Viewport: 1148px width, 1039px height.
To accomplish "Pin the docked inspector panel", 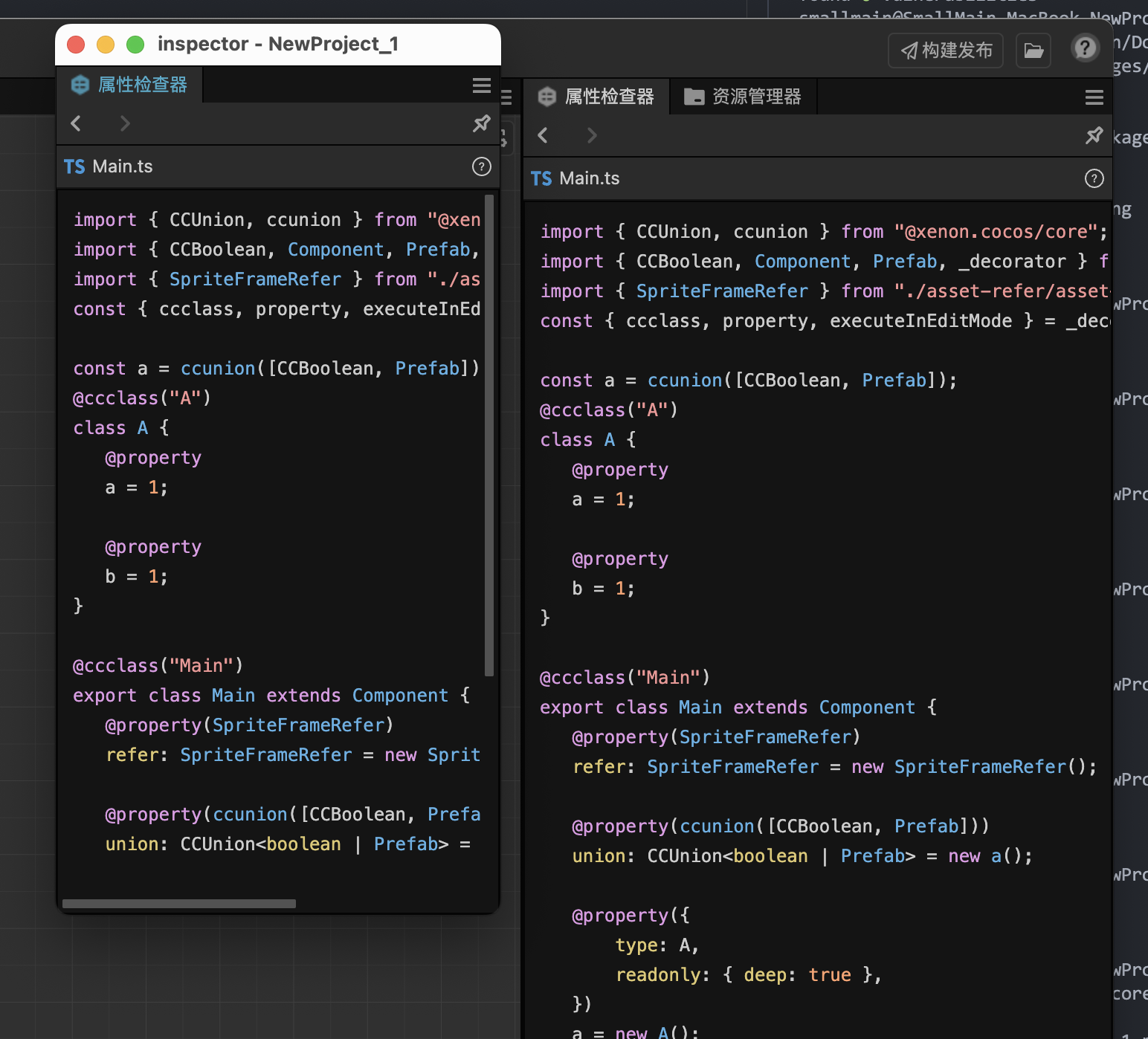I will pos(1094,135).
